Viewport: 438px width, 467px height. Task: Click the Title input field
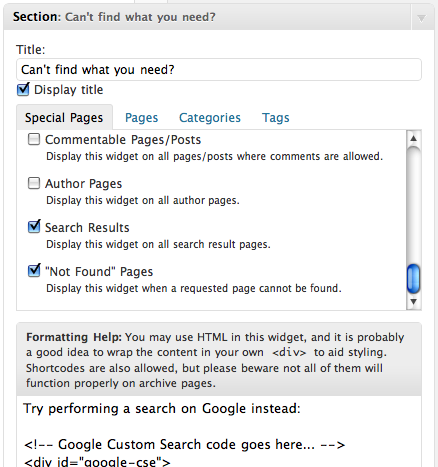click(x=219, y=70)
